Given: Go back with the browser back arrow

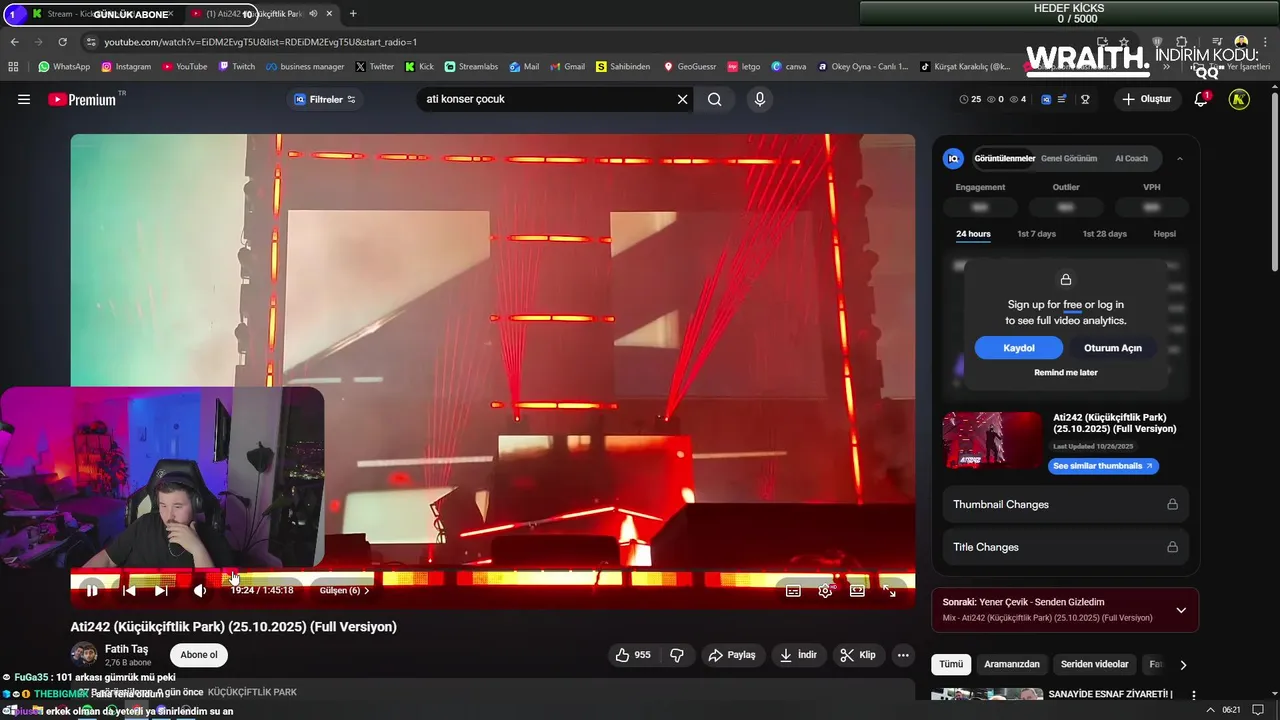Looking at the screenshot, I should 14,42.
